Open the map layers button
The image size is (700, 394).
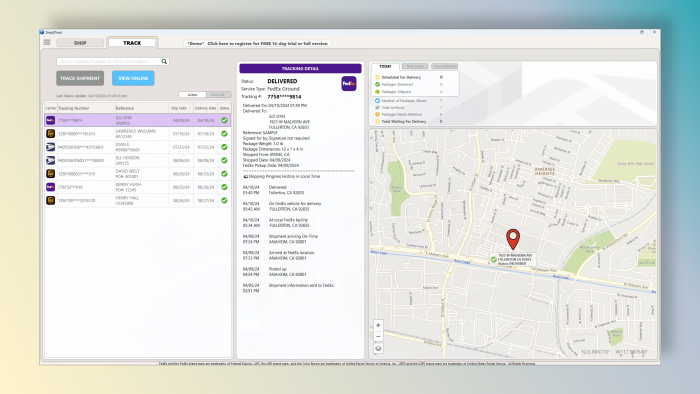pos(378,348)
